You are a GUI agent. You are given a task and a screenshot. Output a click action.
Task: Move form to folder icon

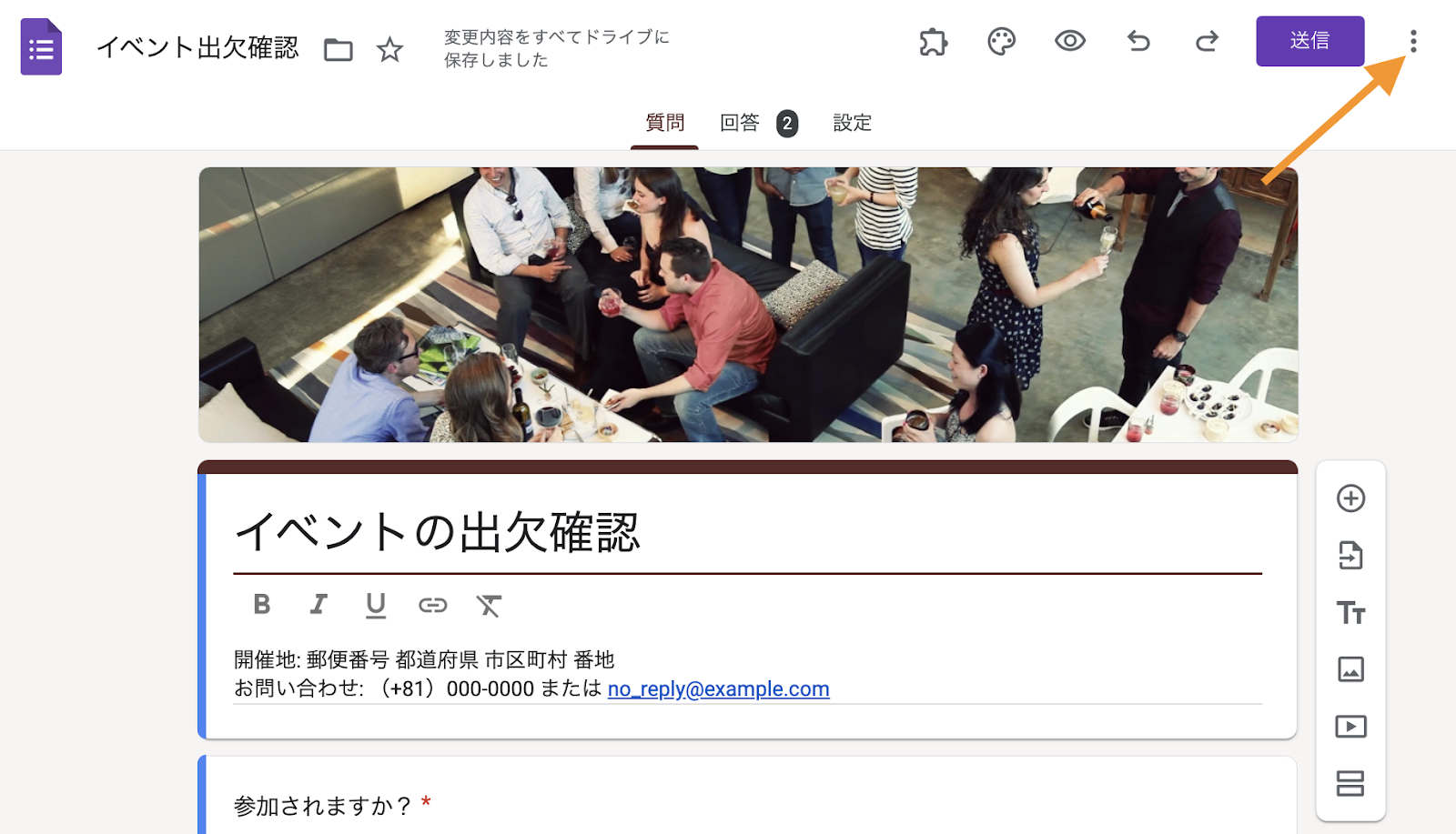point(339,49)
